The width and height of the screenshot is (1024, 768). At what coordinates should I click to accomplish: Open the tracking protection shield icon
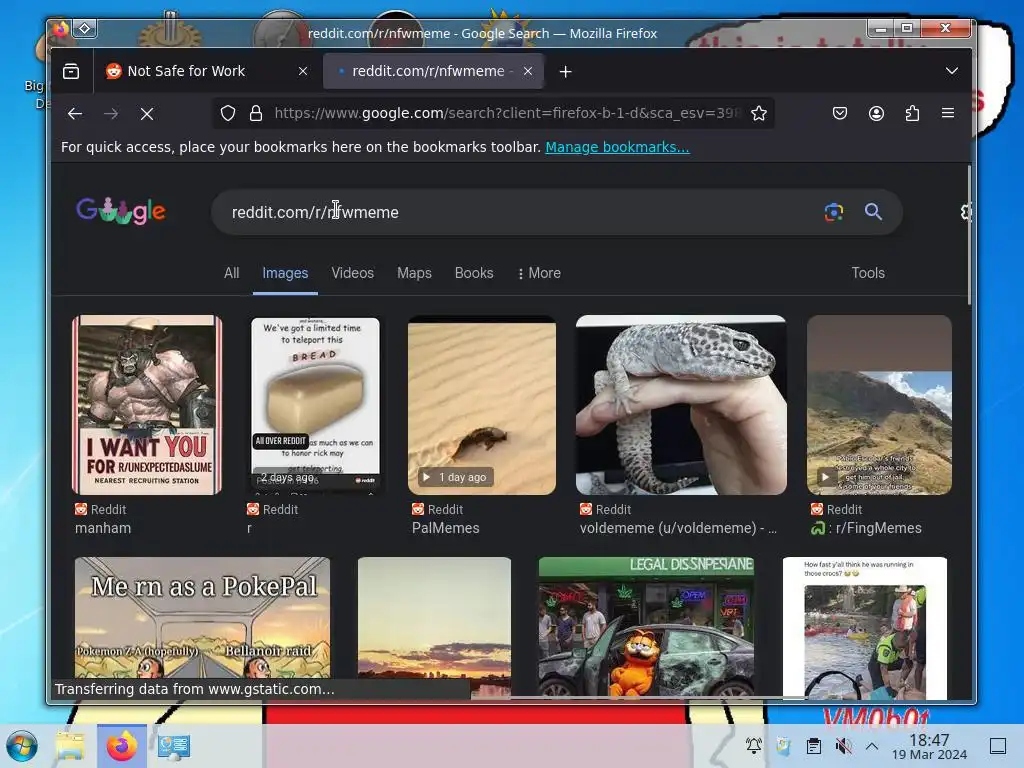(227, 114)
